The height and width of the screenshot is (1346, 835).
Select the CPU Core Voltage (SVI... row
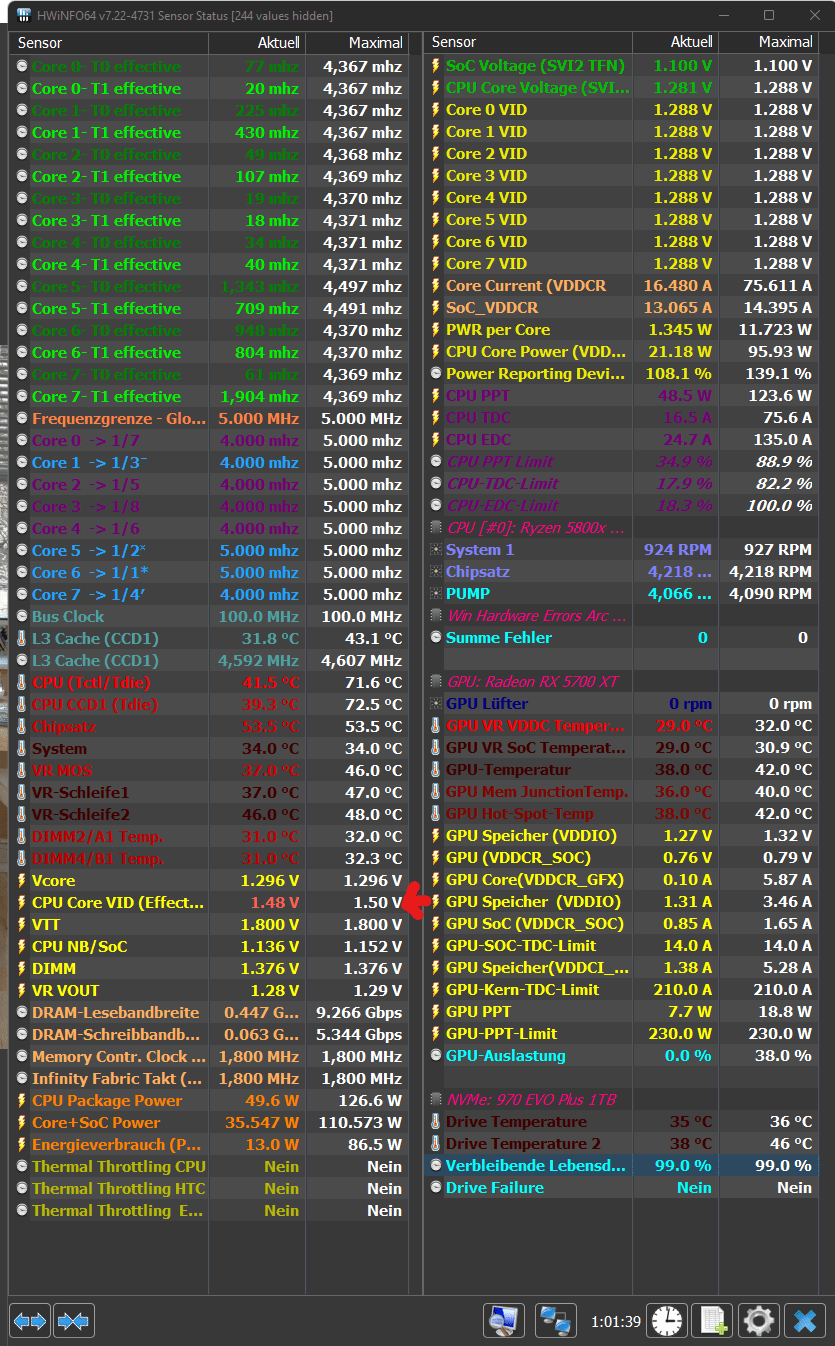(x=621, y=88)
